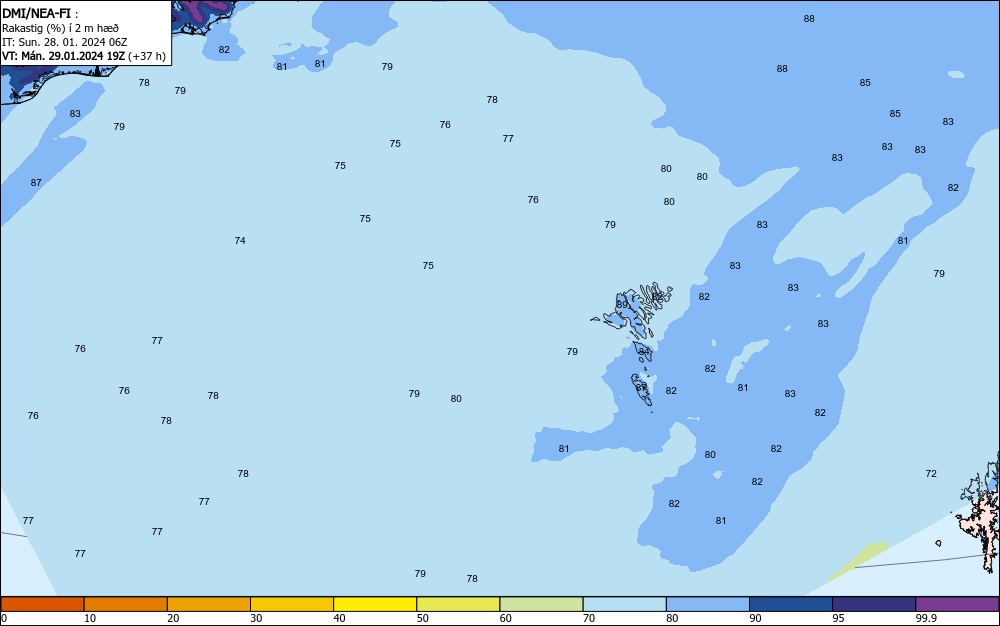
Task: Select the legend tick label '20'
Action: pyautogui.click(x=173, y=618)
